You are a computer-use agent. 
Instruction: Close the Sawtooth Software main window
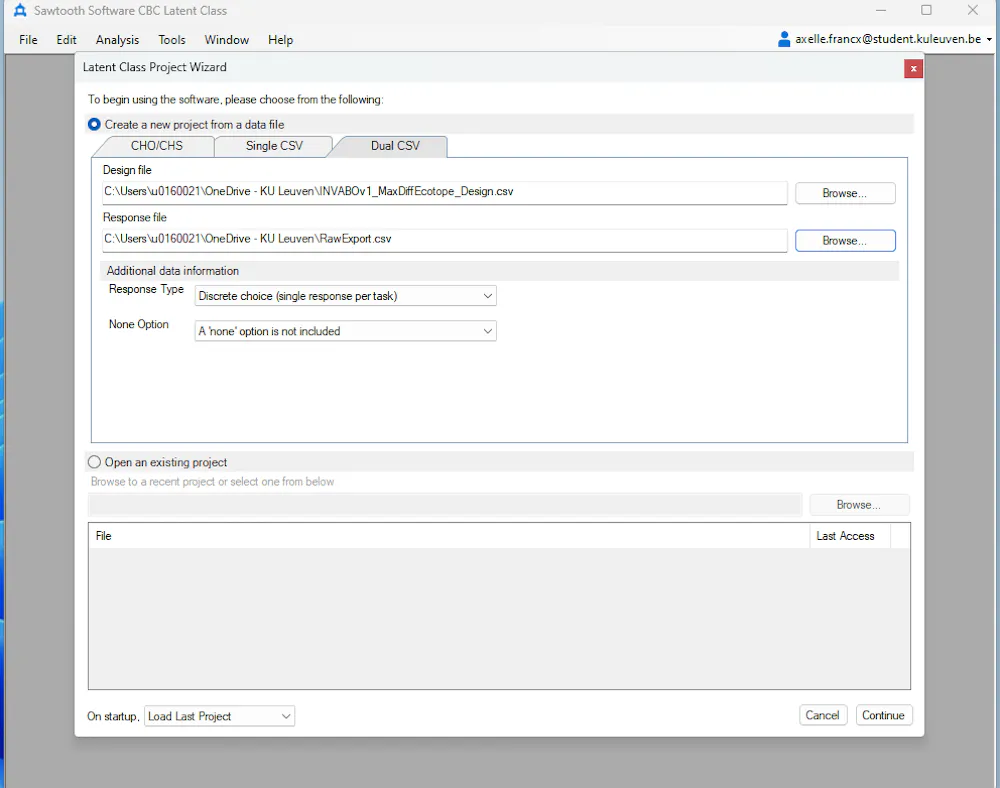point(973,10)
